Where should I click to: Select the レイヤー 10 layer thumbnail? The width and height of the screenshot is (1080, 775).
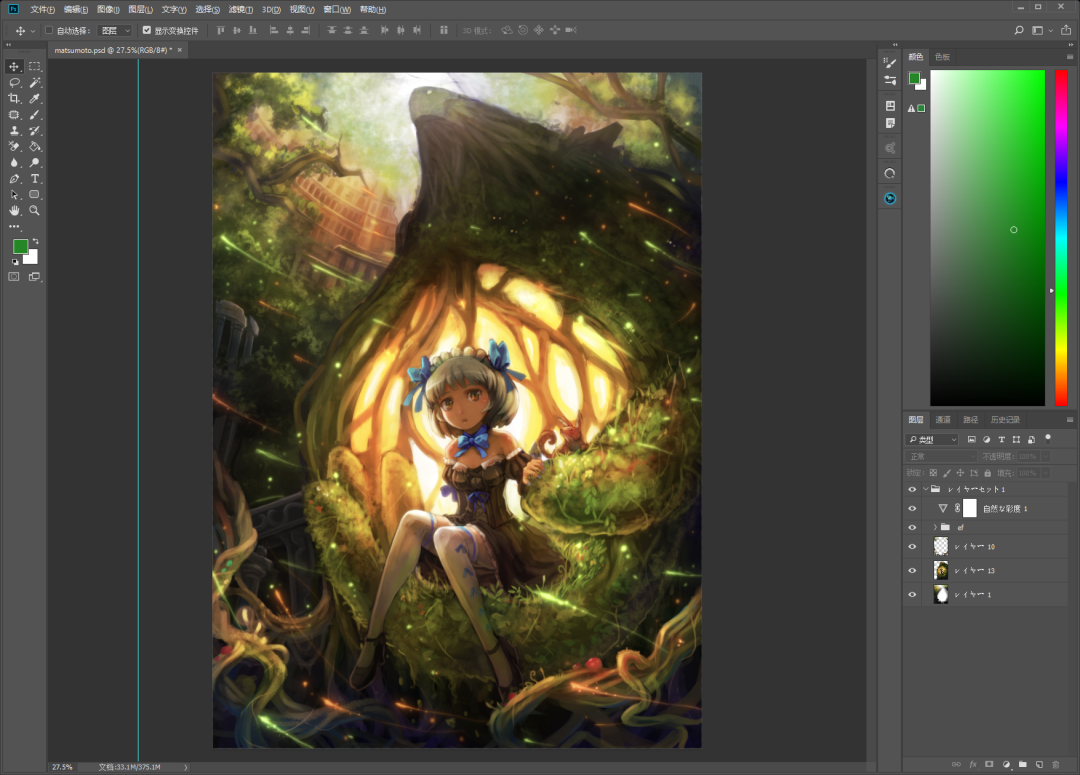[x=941, y=546]
